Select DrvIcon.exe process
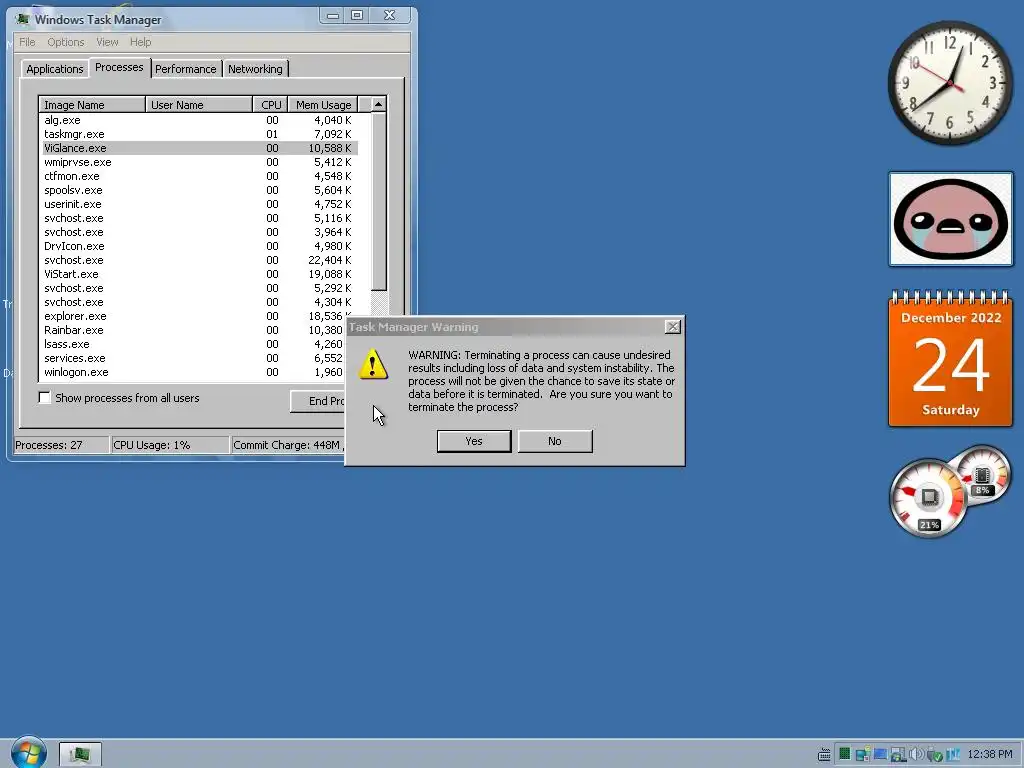The height and width of the screenshot is (768, 1024). point(199,246)
